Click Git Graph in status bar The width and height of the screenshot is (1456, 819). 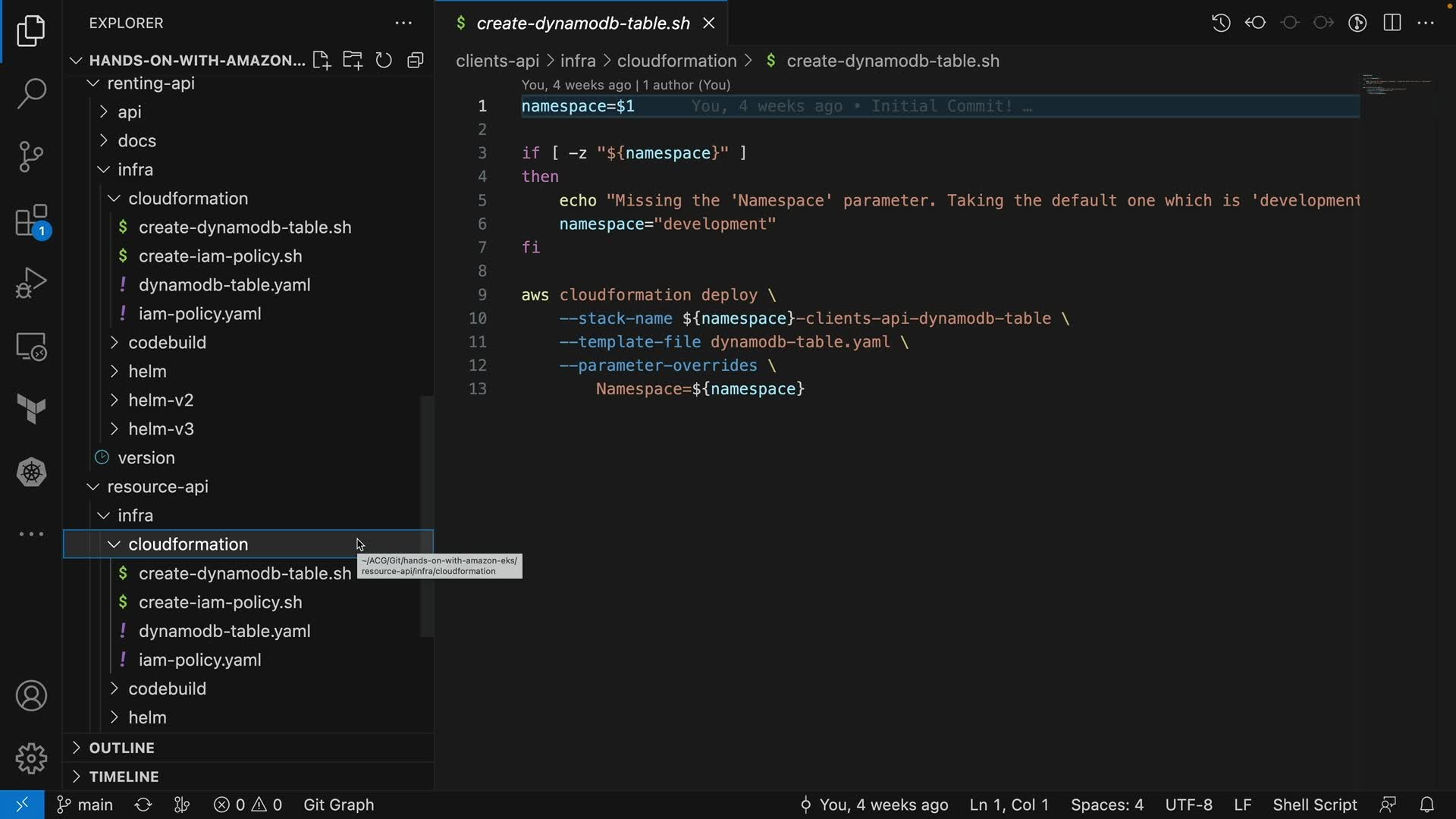tap(338, 805)
